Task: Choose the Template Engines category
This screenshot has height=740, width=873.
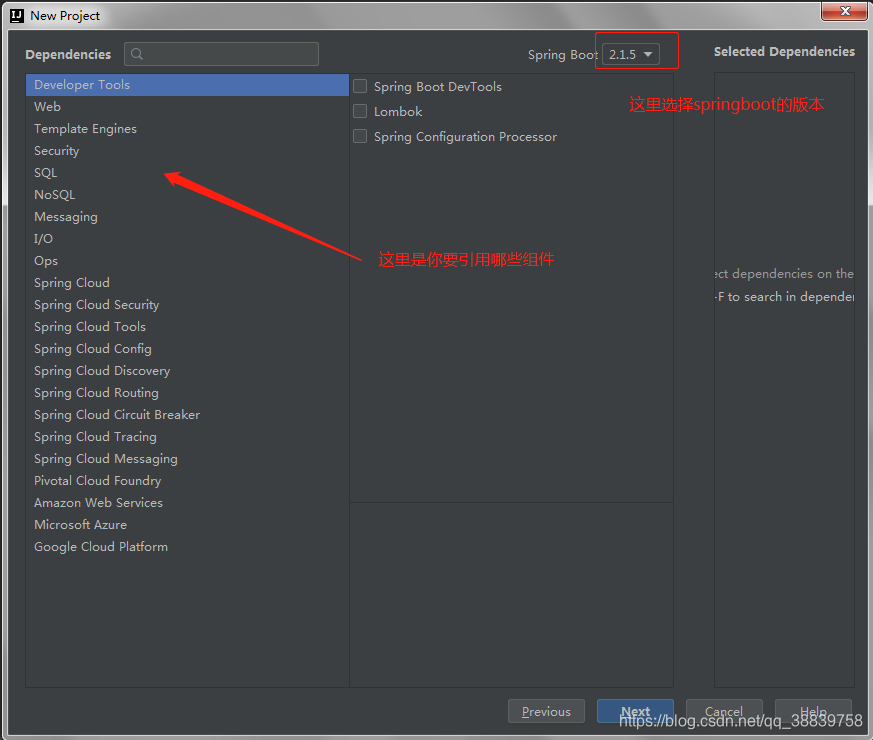Action: tap(187, 129)
